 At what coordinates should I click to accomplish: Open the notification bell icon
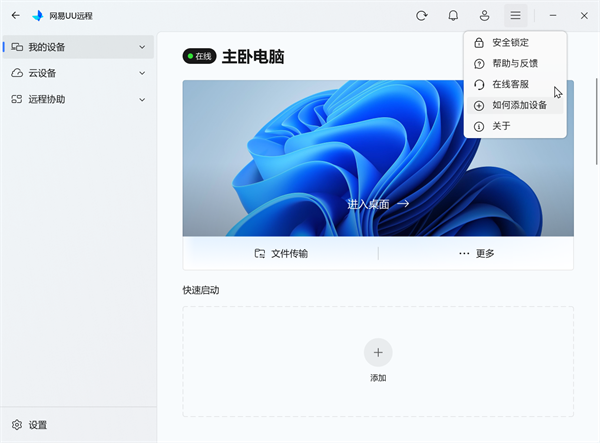(453, 16)
